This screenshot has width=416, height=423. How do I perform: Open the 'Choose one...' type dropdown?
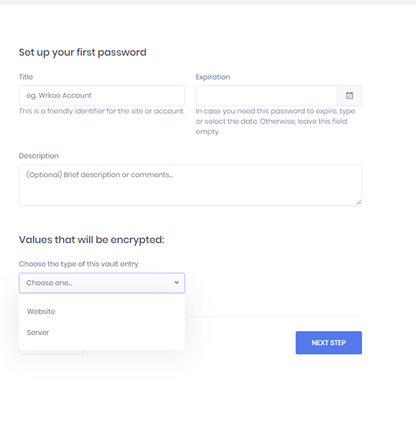tap(102, 283)
